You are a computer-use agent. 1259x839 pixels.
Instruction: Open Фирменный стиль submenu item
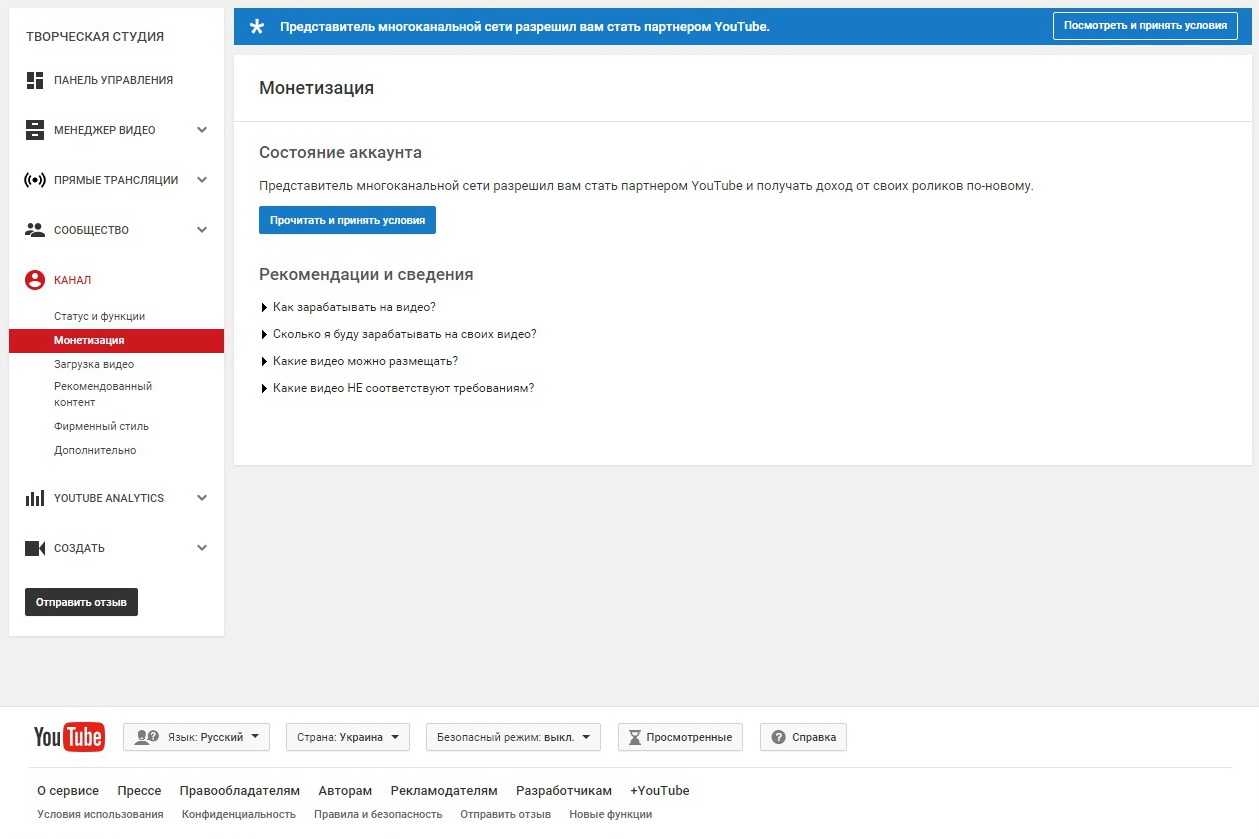[101, 426]
